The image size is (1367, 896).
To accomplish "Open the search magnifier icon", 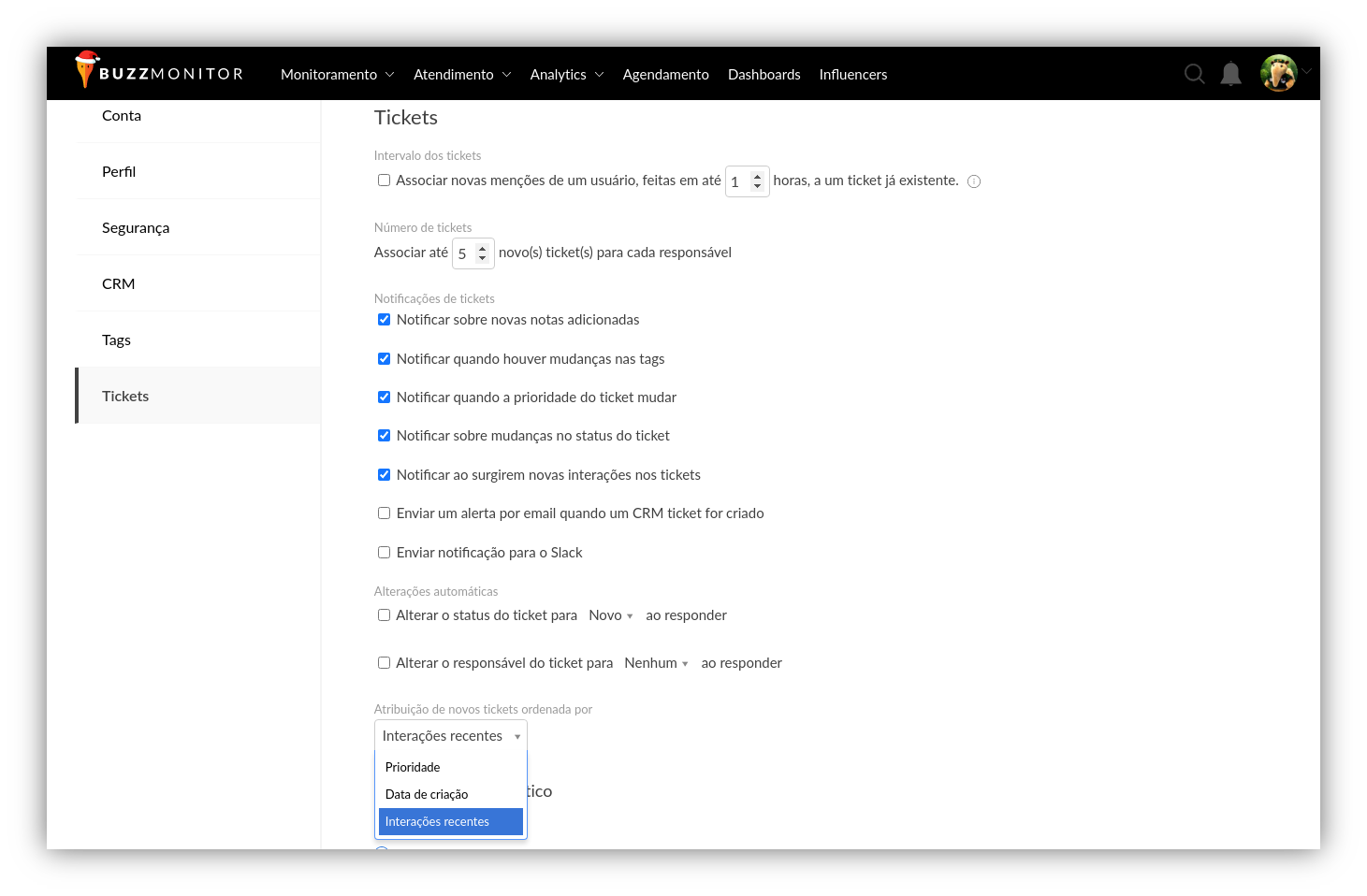I will click(1194, 74).
